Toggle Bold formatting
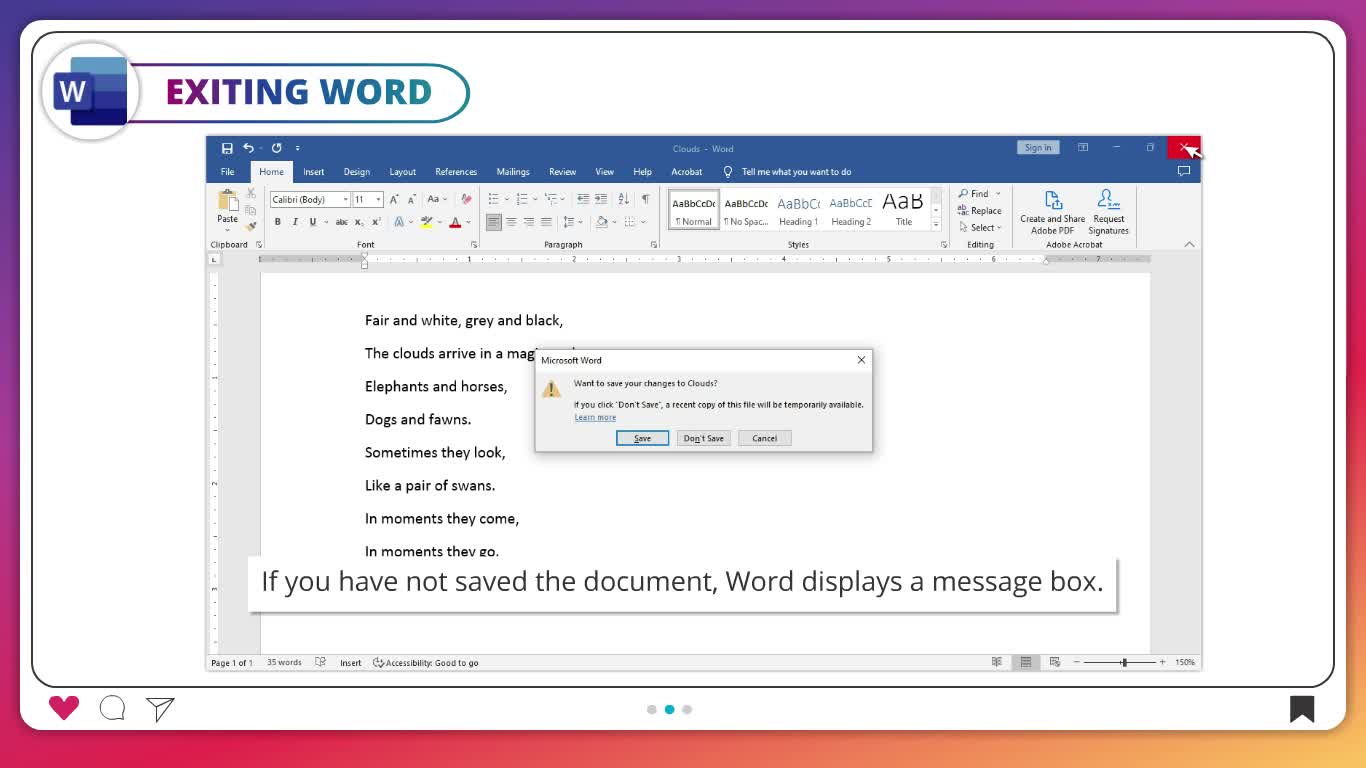Viewport: 1366px width, 768px height. point(278,222)
